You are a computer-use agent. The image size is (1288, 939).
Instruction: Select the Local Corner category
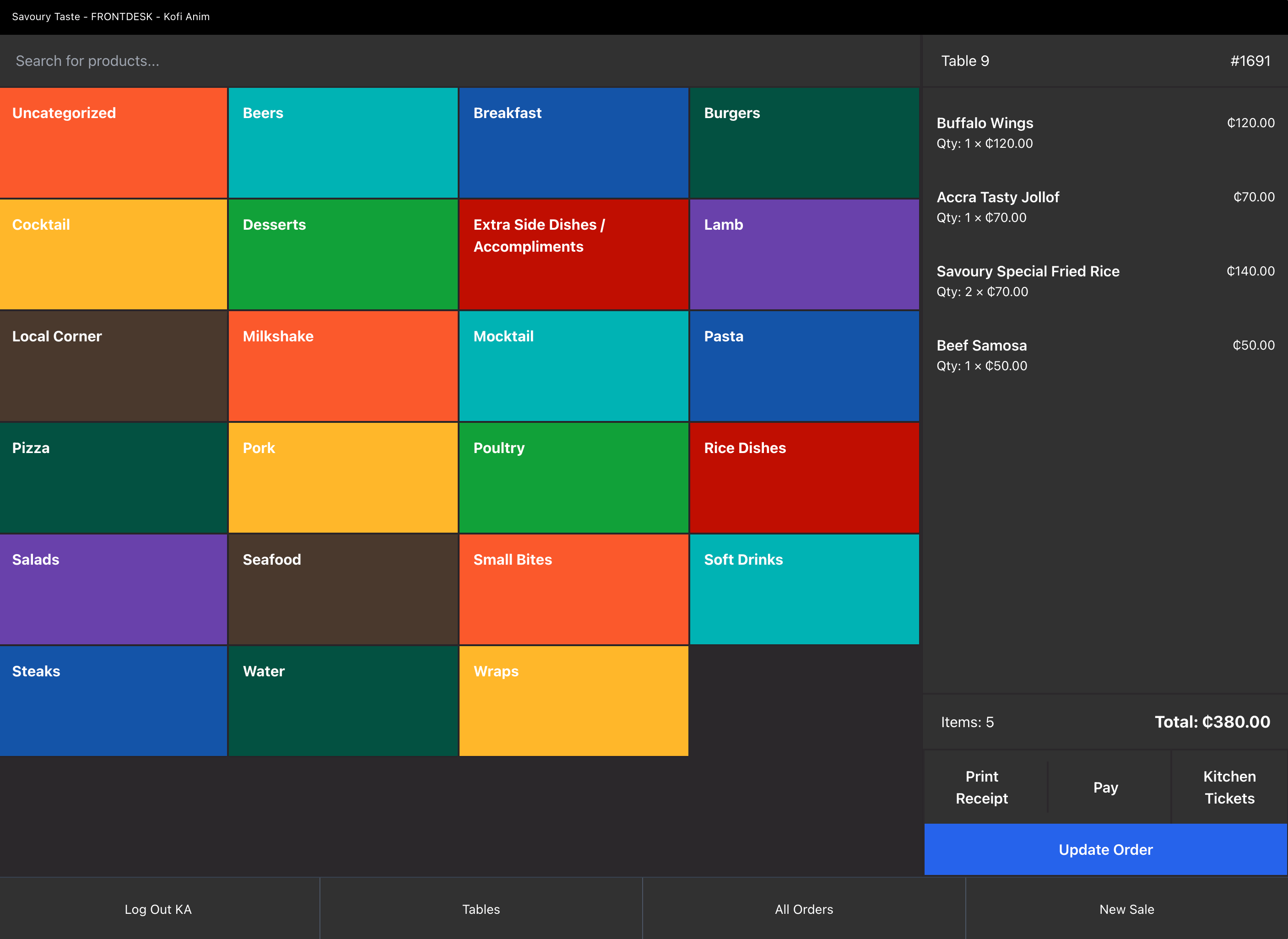tap(113, 366)
